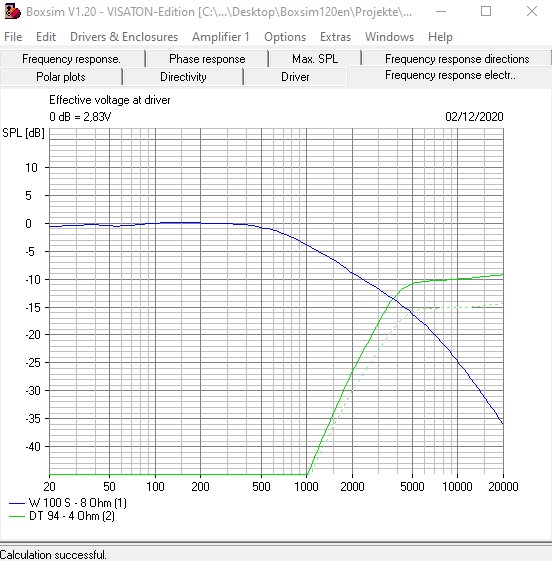
Task: Open the Drivers & Enclosures menu
Action: (124, 37)
